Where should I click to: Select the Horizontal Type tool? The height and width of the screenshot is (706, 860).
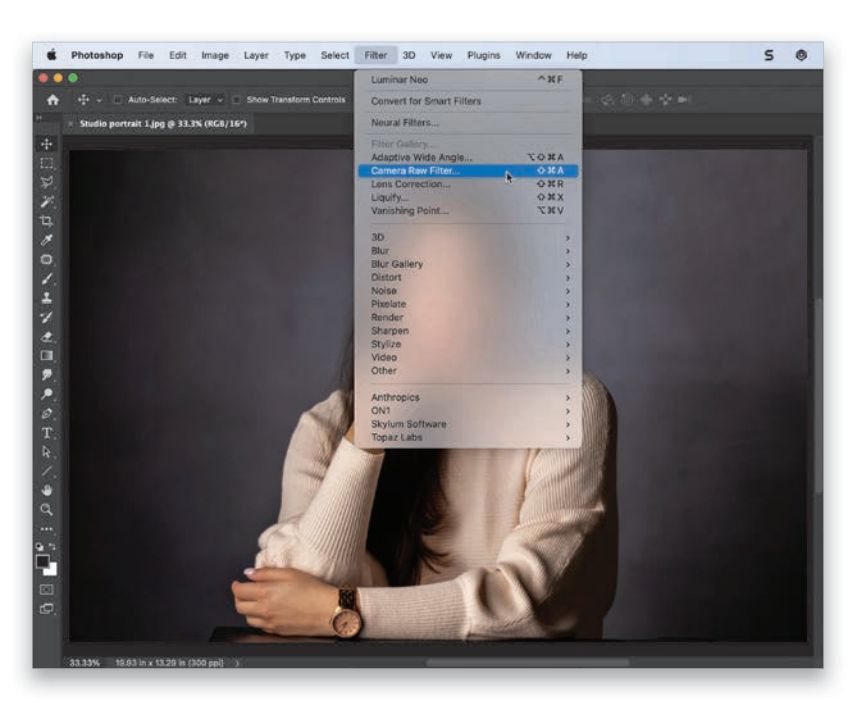(47, 433)
